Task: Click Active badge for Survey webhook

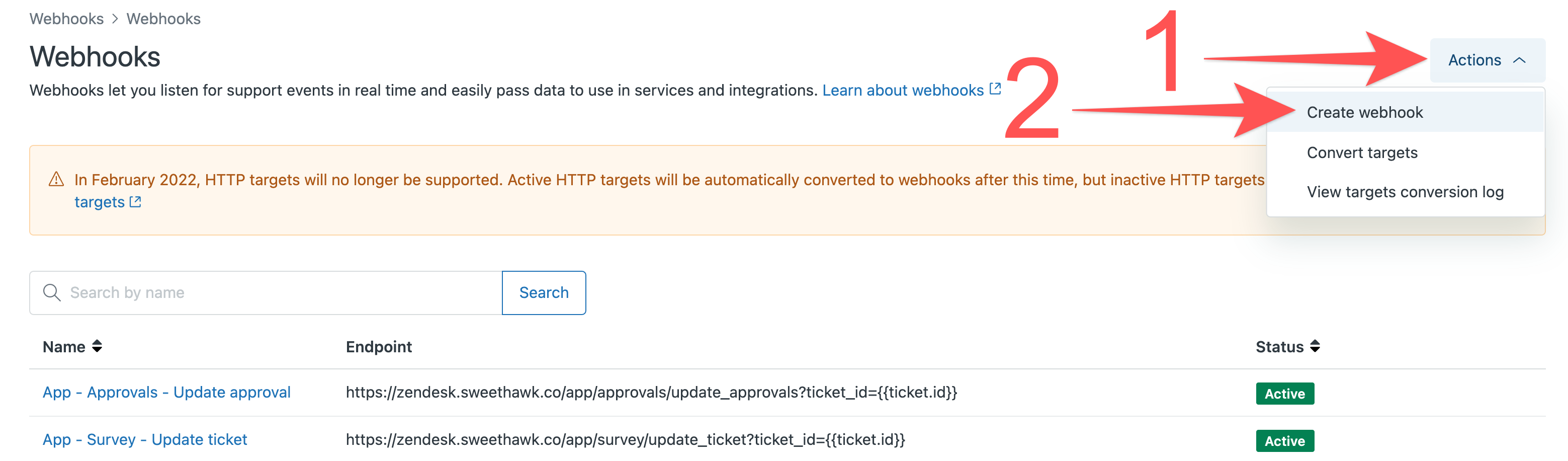Action: pyautogui.click(x=1284, y=441)
